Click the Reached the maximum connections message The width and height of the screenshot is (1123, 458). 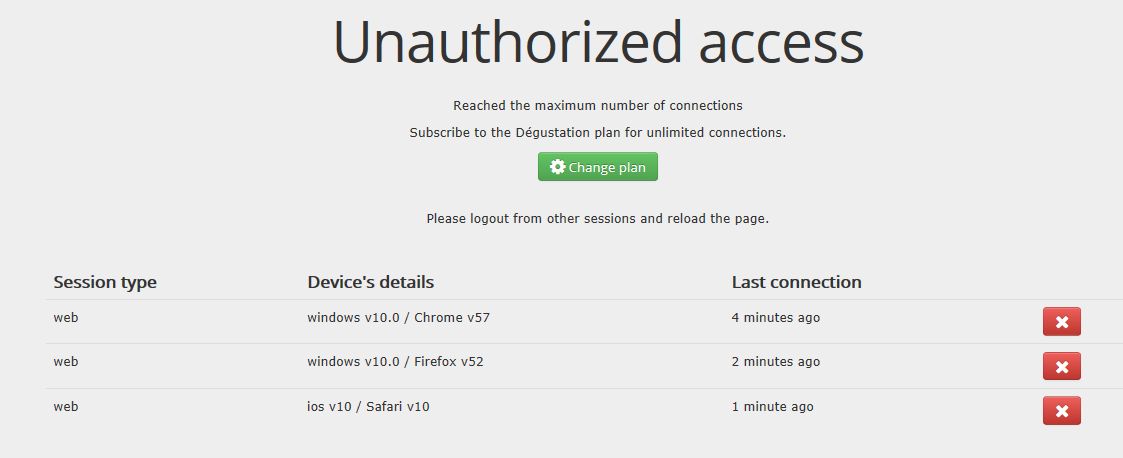click(598, 105)
